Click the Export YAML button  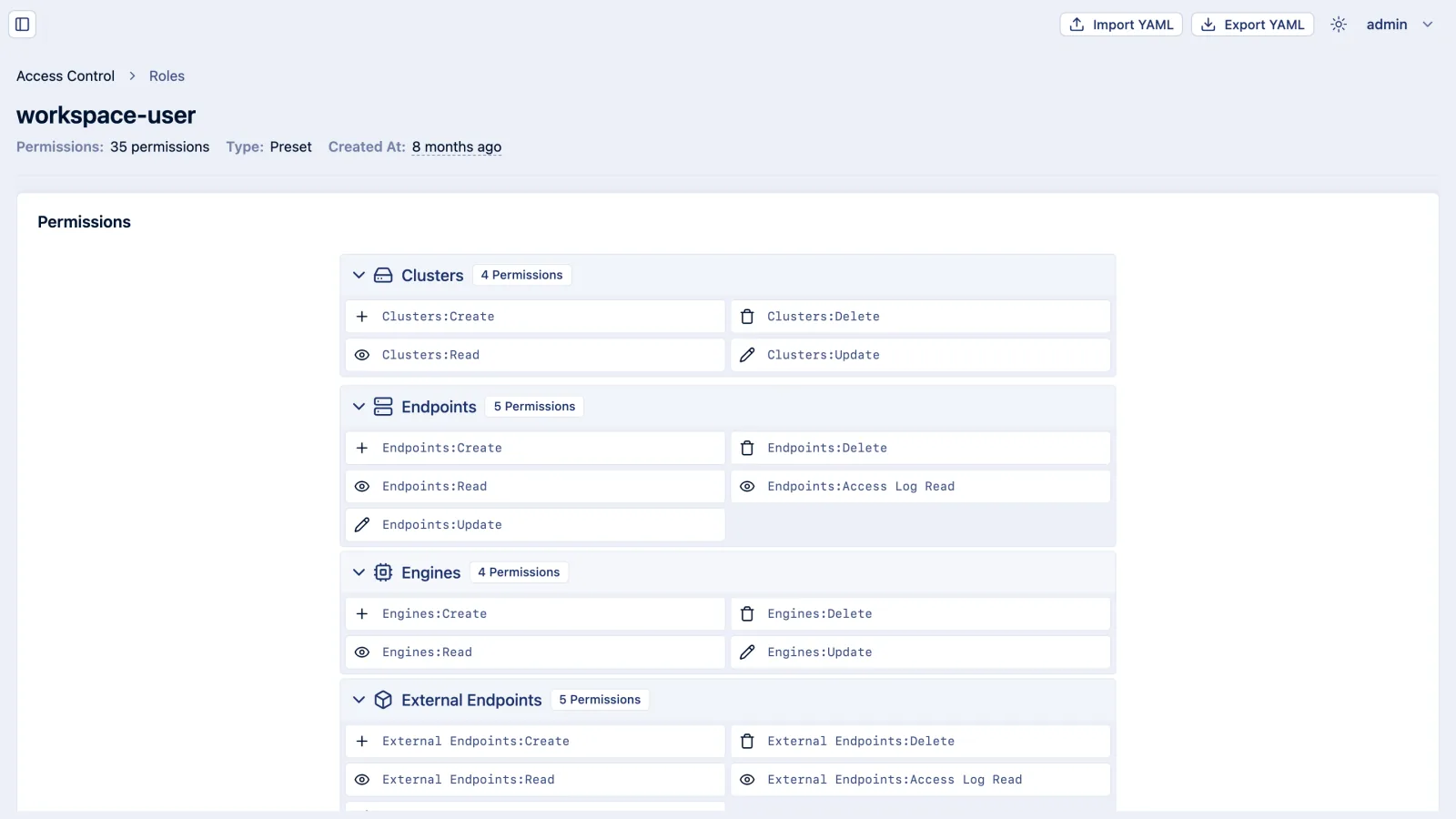(x=1252, y=25)
